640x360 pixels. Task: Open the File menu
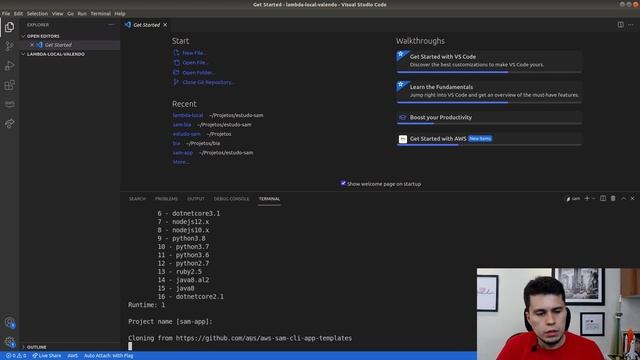[x=6, y=13]
